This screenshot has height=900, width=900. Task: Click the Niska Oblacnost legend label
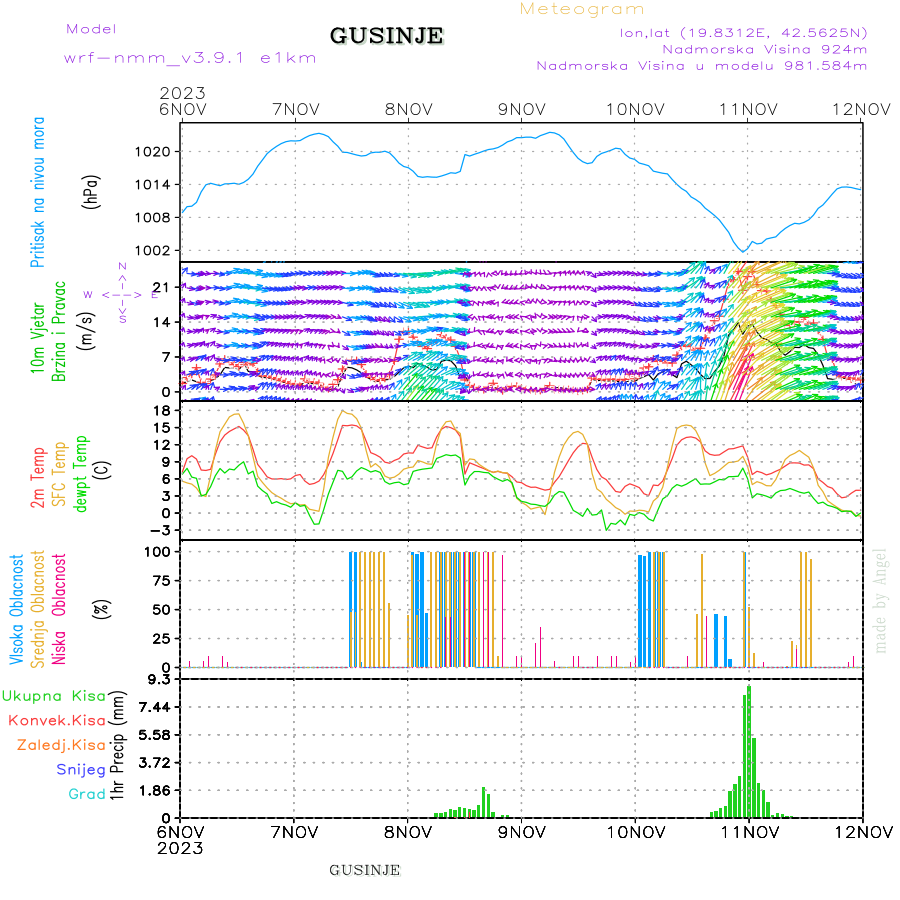tap(59, 610)
